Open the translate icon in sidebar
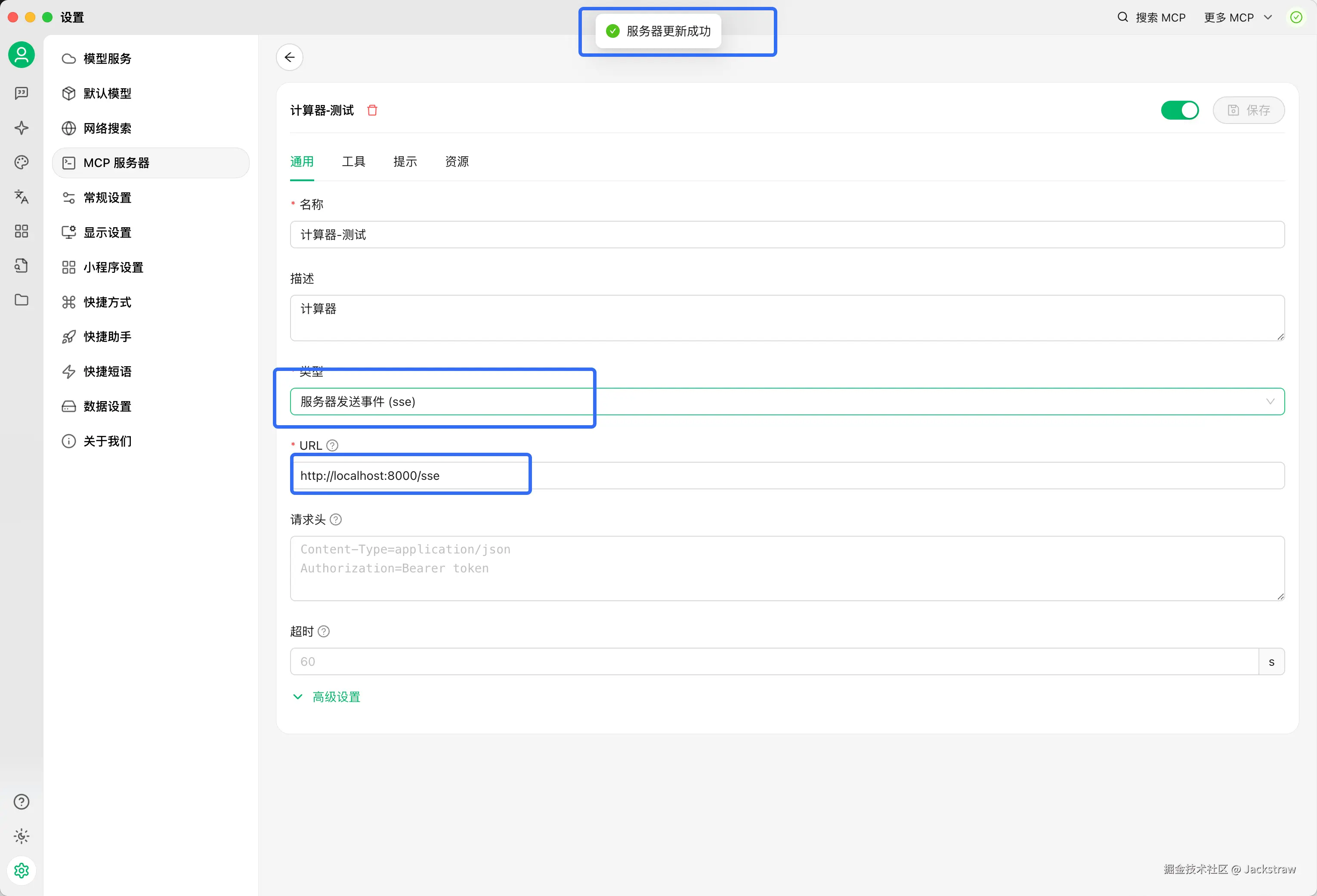Screen dimensions: 1317x896 point(22,197)
